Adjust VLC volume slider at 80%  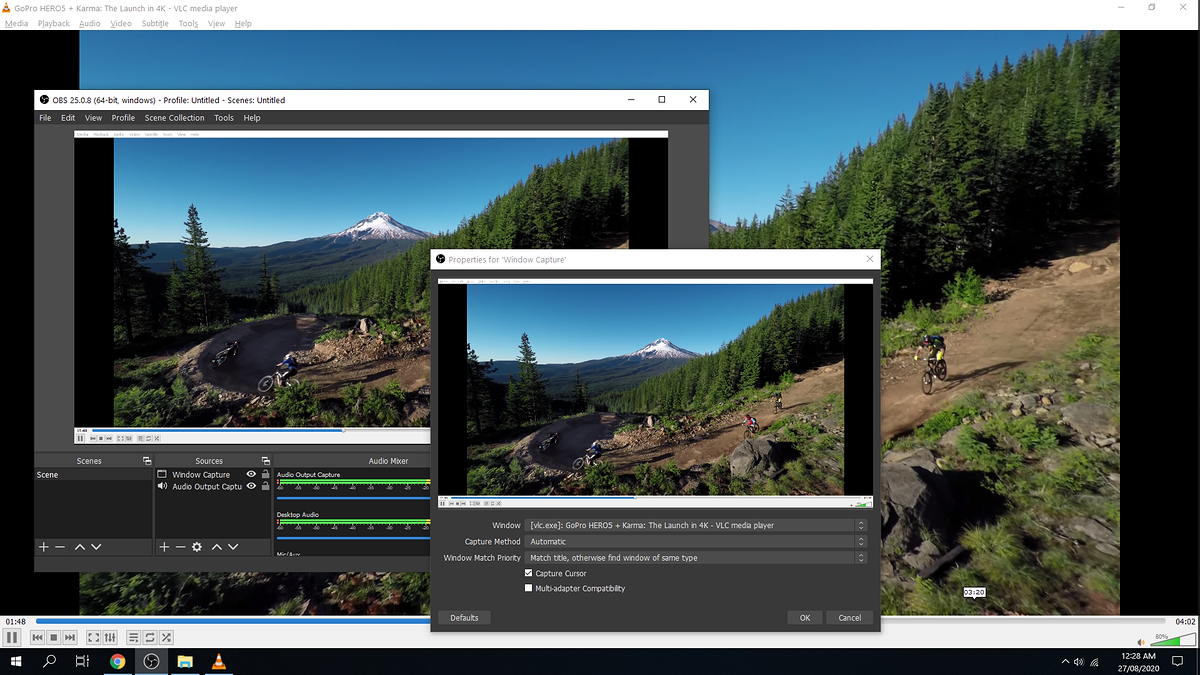coord(1172,640)
